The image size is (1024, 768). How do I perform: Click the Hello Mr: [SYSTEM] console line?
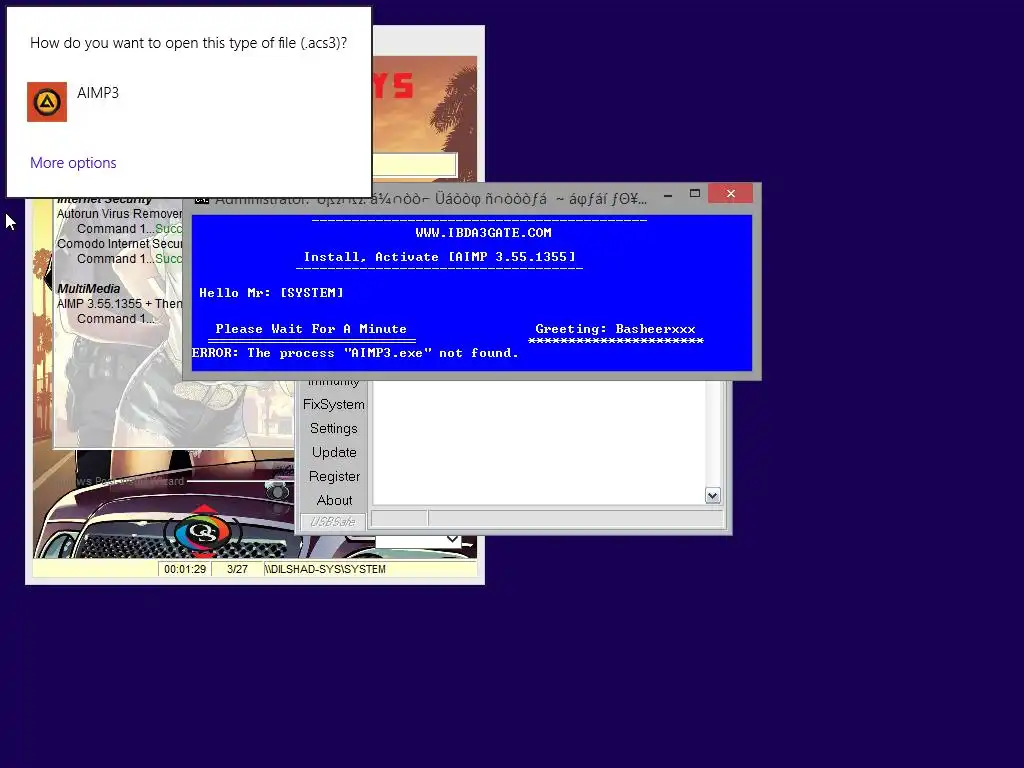(x=271, y=293)
